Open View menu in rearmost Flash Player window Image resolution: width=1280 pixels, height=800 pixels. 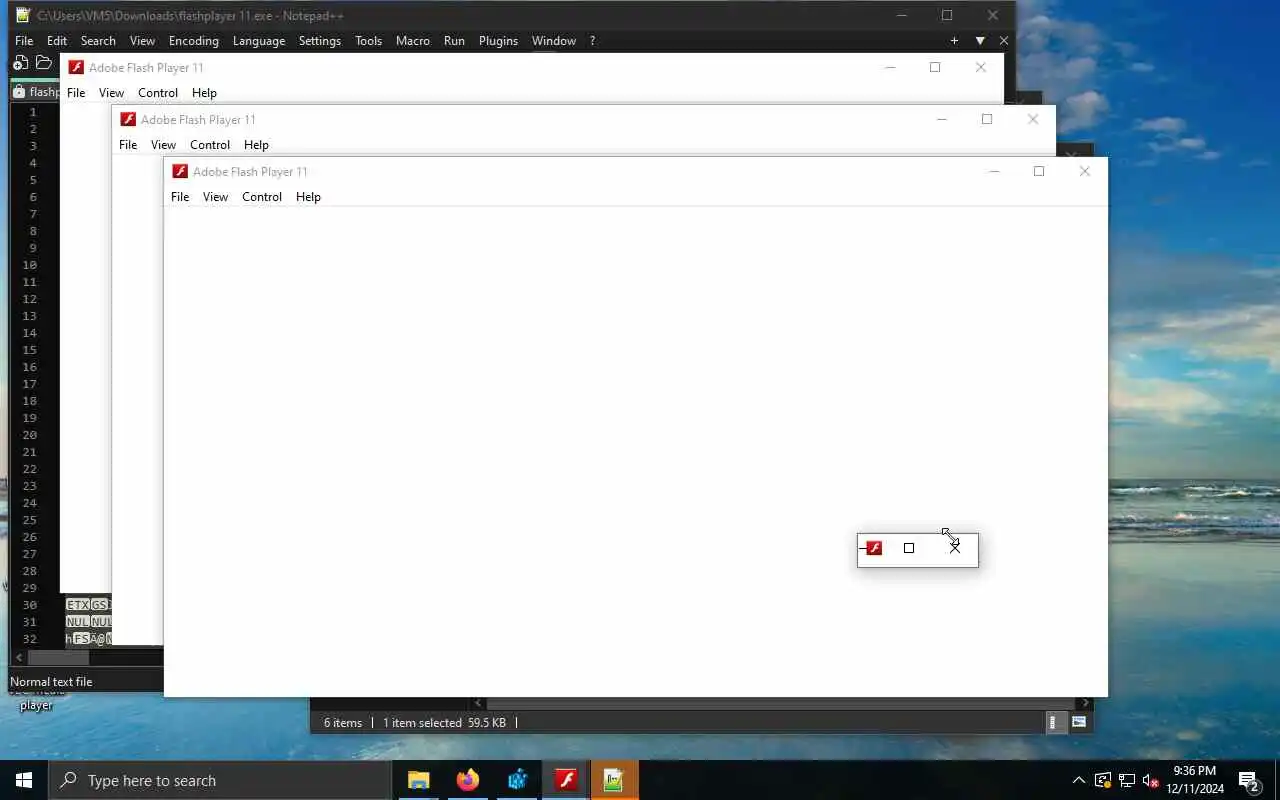click(112, 93)
